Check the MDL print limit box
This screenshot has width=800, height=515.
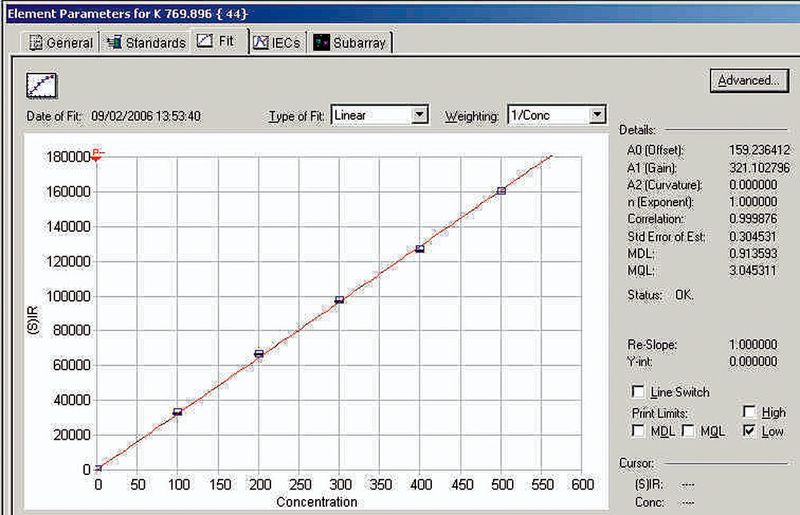[x=638, y=431]
